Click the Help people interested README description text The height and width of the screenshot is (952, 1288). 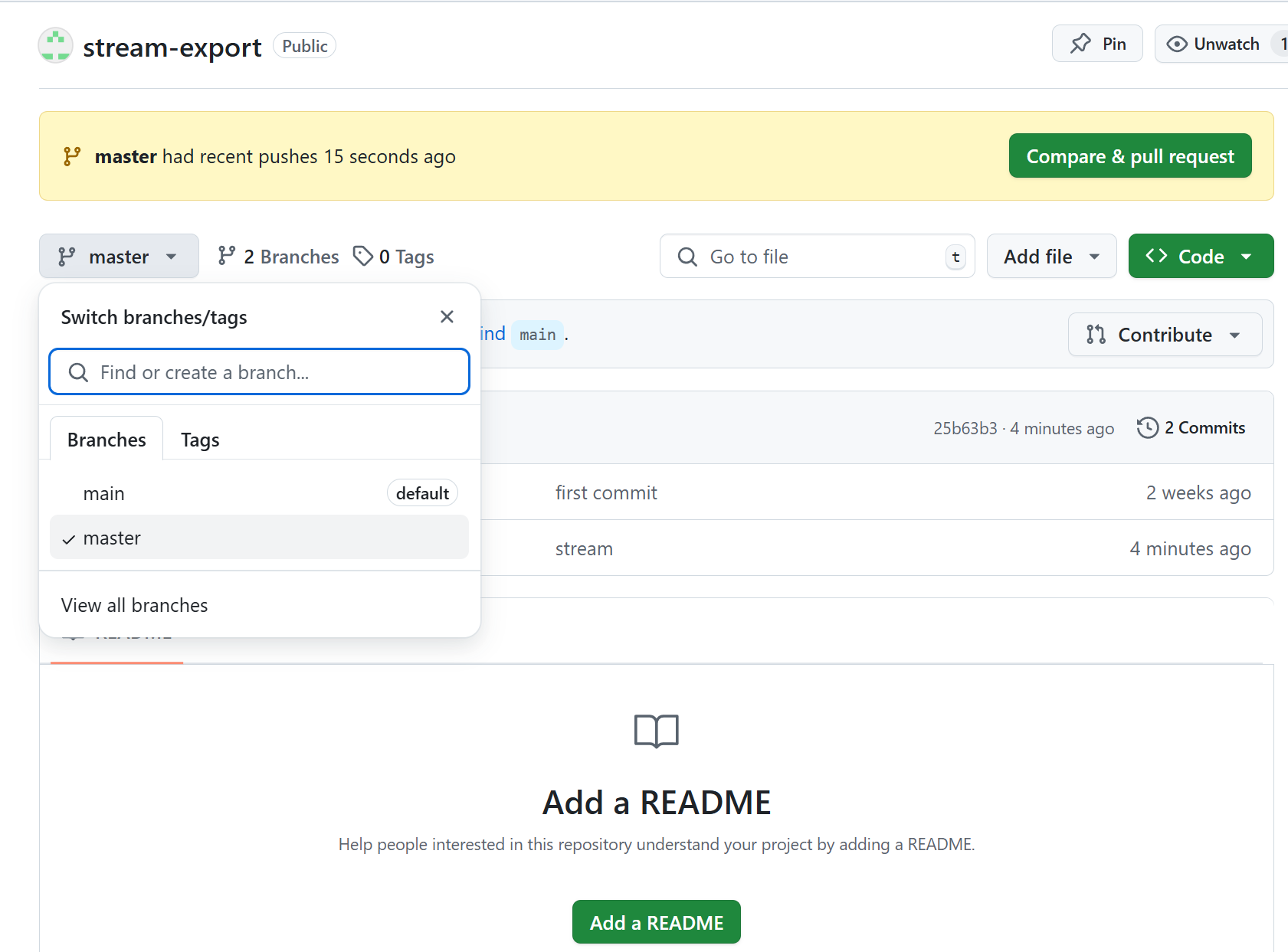point(657,844)
